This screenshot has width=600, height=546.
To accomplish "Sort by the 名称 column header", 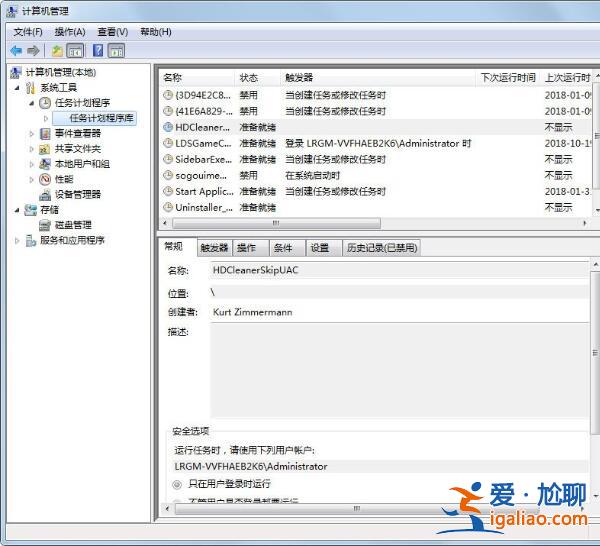I will coord(197,78).
